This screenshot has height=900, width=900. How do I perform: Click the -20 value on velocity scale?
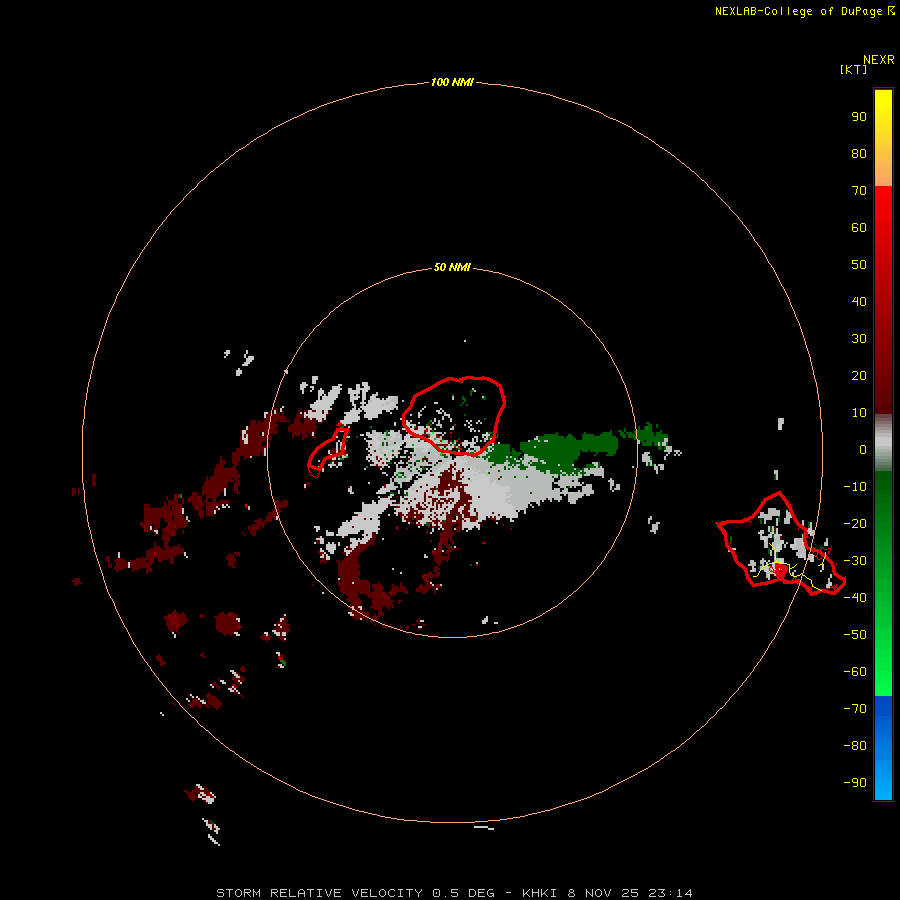point(855,523)
